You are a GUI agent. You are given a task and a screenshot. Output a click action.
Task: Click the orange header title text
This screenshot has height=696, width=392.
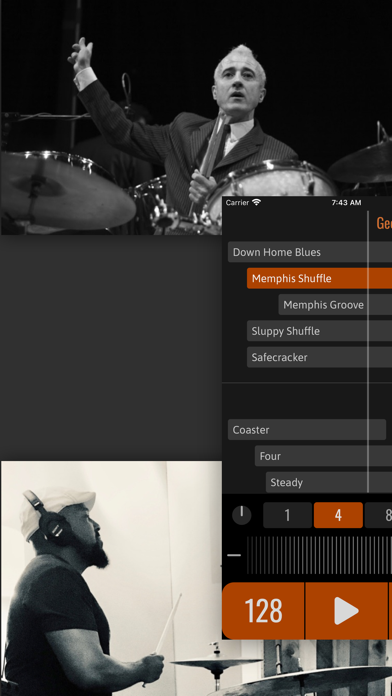click(384, 223)
